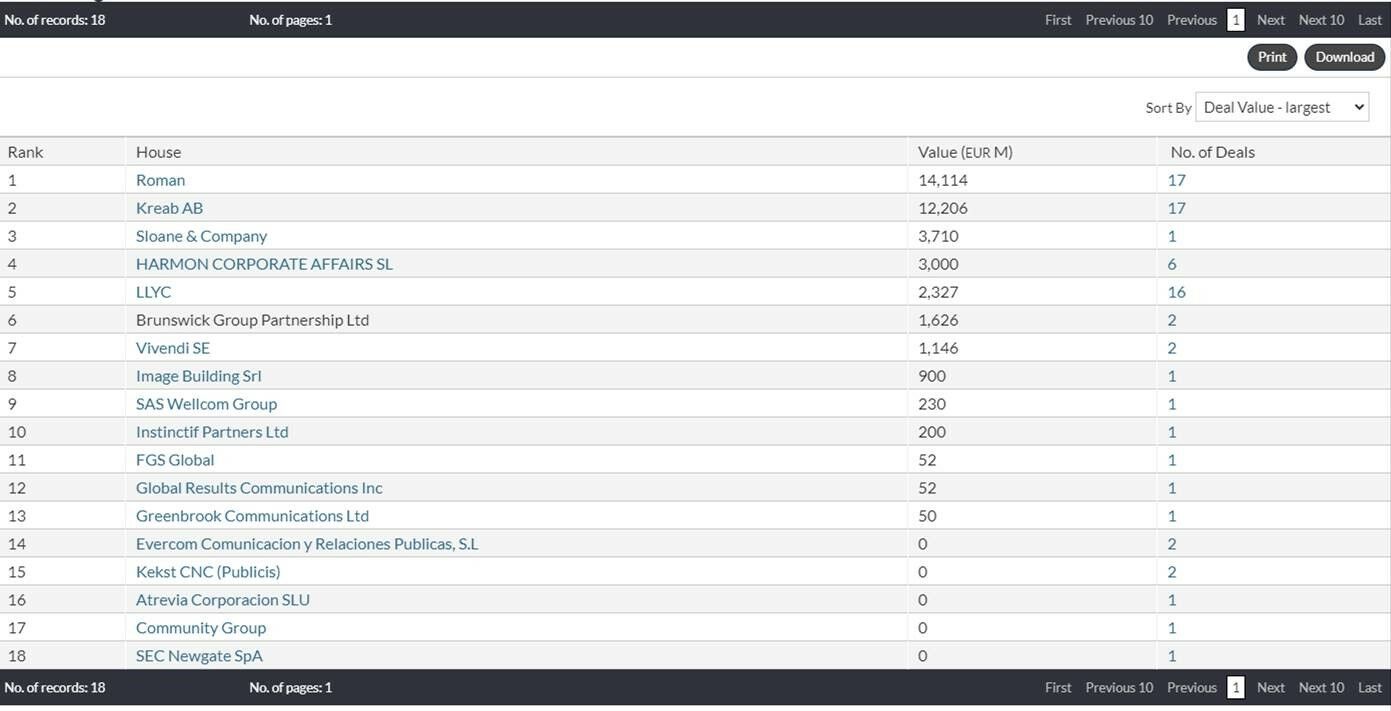Open SEC Newgate SpA link
The image size is (1391, 711).
[199, 656]
